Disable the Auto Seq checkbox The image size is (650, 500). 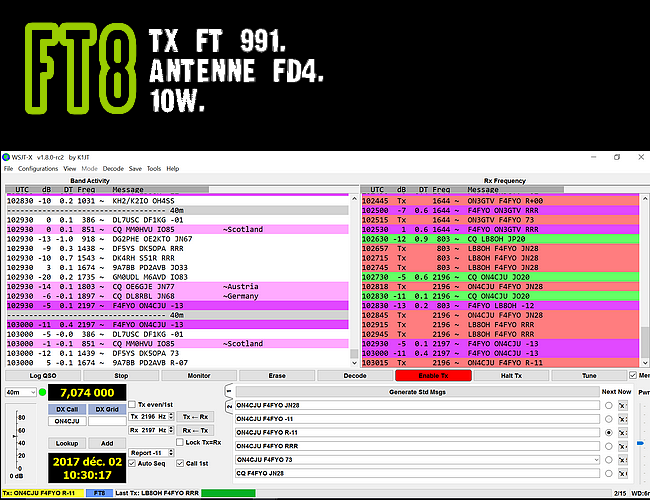[132, 463]
